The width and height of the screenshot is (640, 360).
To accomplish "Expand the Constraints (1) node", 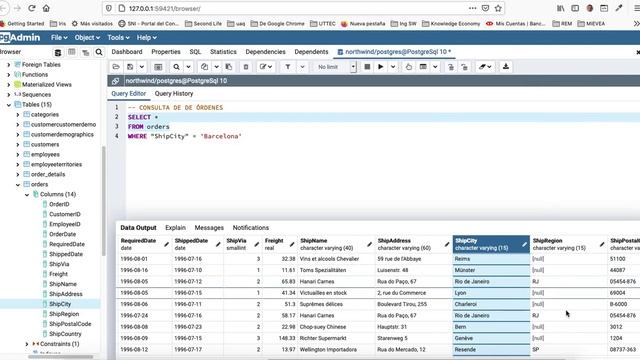I will (x=27, y=344).
